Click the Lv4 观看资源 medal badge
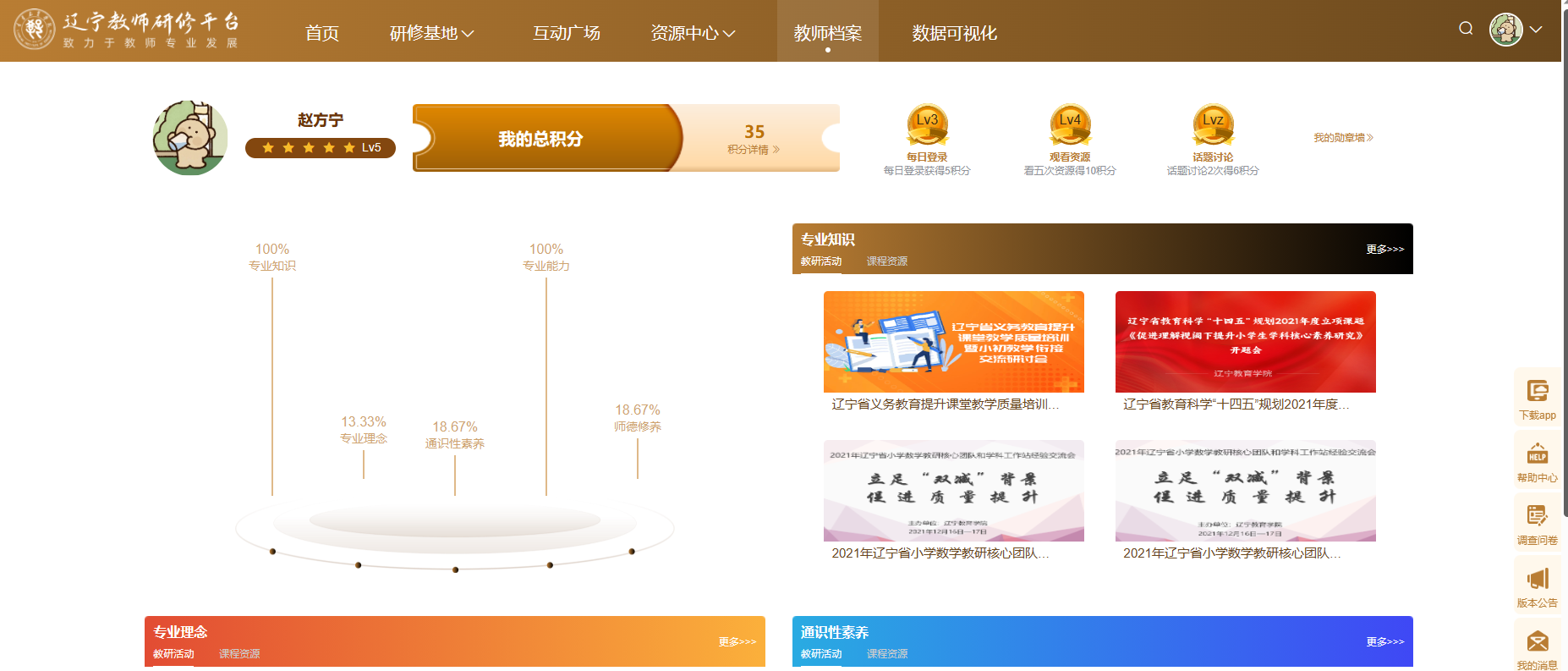 tap(1070, 124)
